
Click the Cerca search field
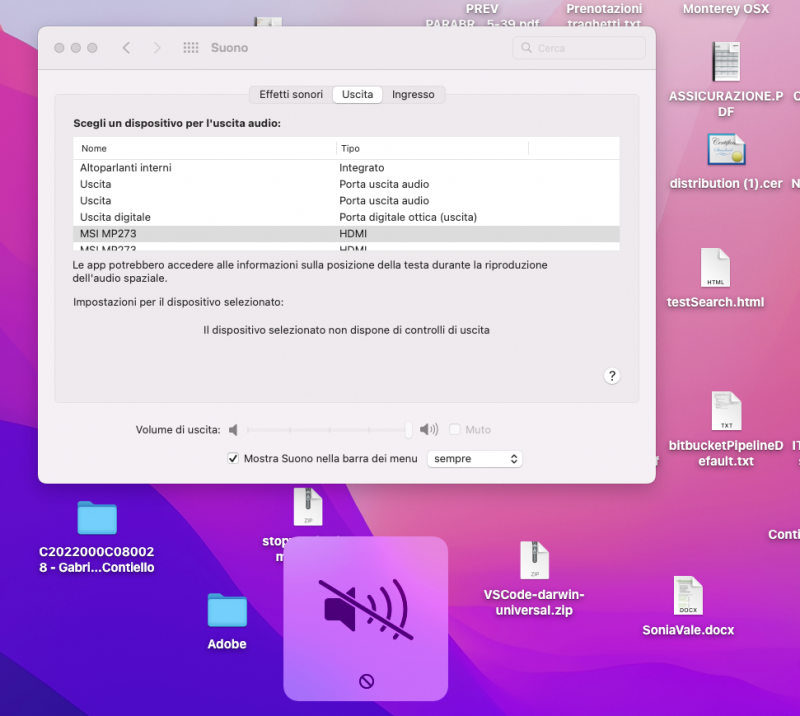point(585,48)
